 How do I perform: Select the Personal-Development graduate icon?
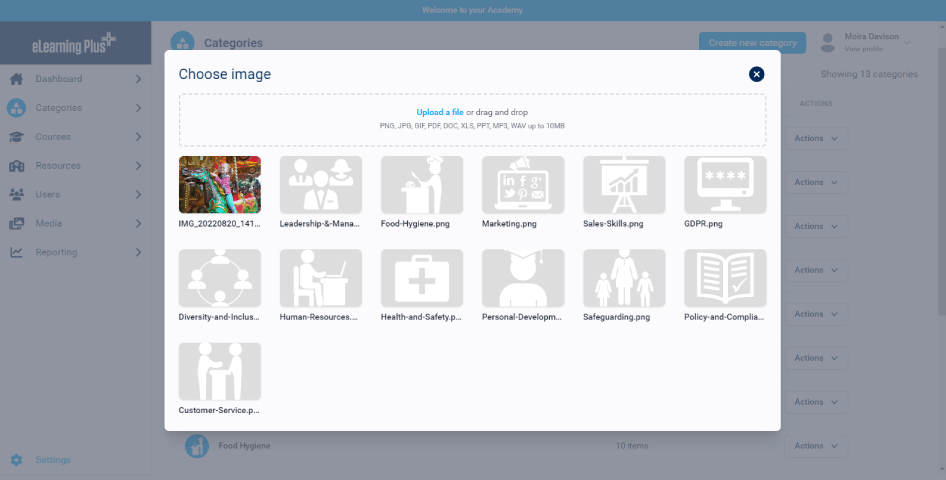click(x=523, y=278)
